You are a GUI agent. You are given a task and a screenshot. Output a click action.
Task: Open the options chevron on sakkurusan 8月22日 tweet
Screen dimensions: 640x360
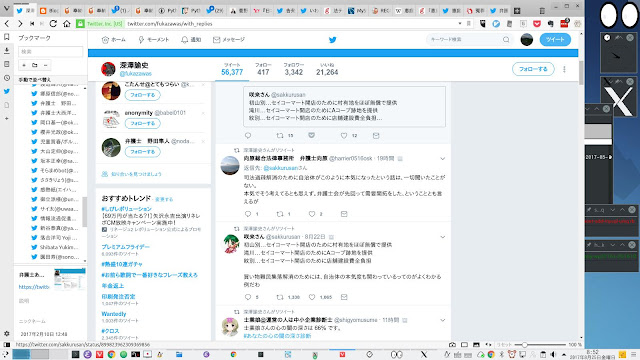[x=442, y=237]
